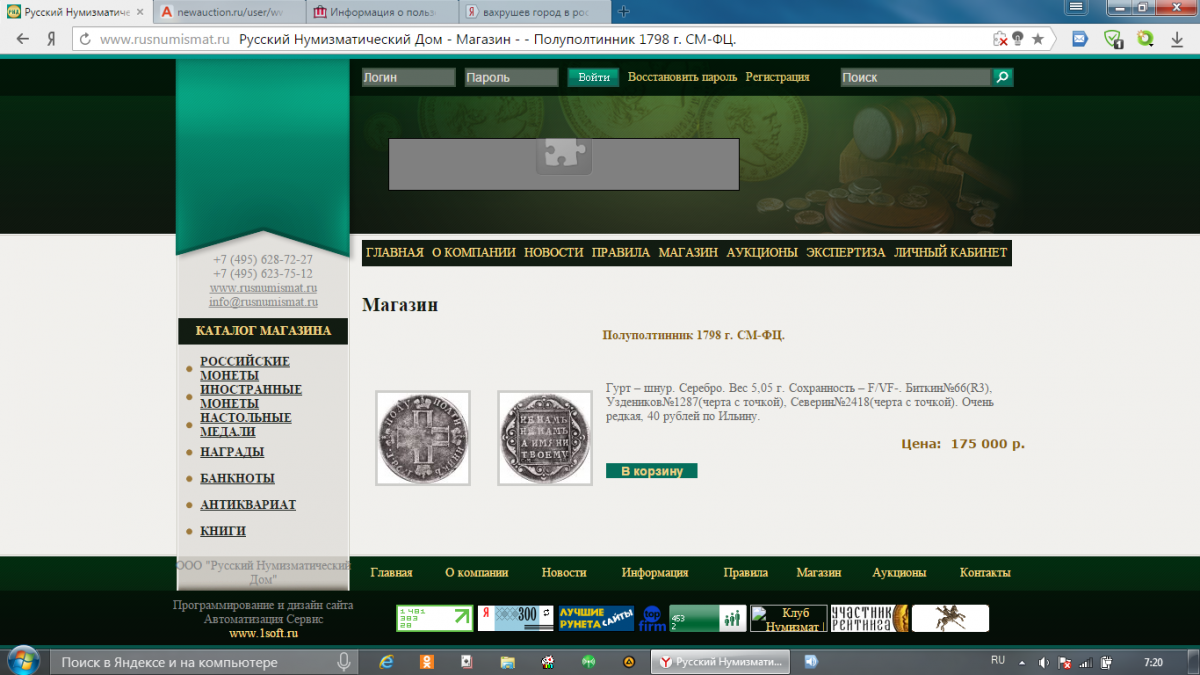Click the Войти login button
The height and width of the screenshot is (675, 1200).
594,77
